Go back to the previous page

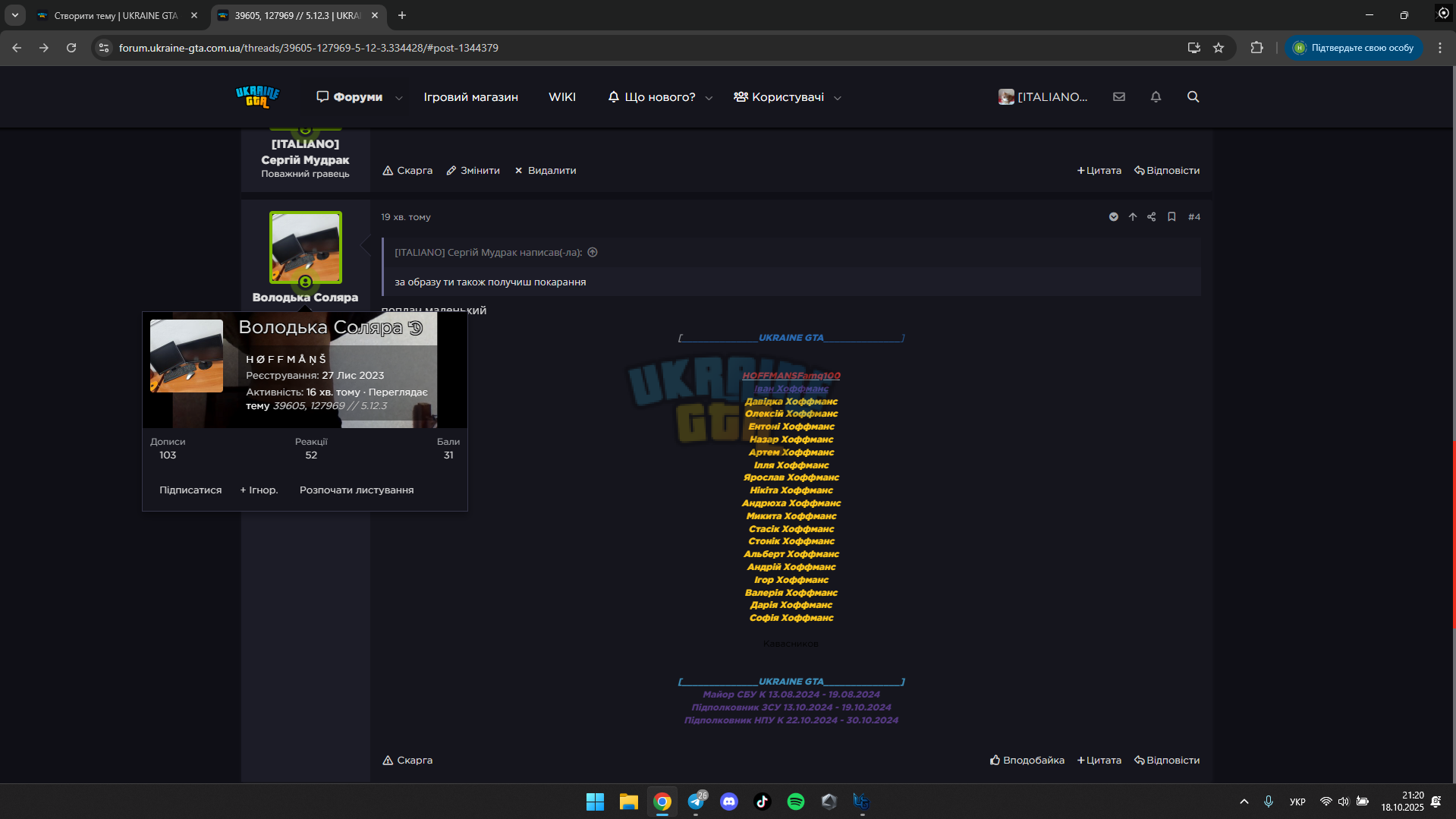(17, 48)
